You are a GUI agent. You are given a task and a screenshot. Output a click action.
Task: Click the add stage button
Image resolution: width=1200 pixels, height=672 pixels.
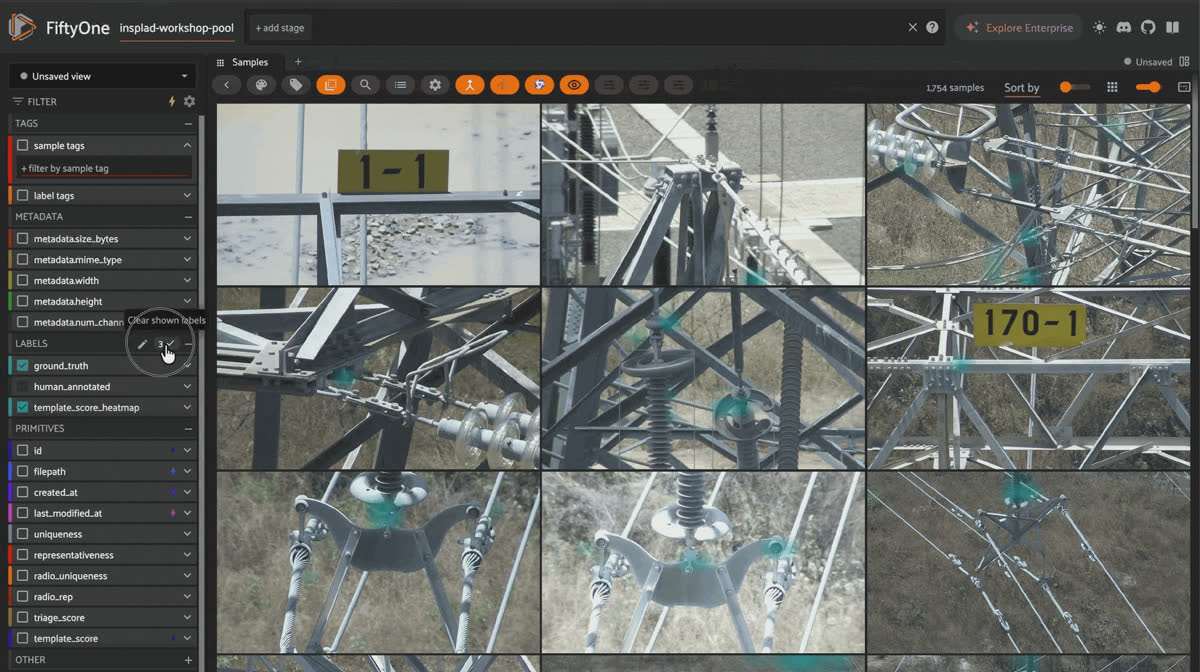280,28
